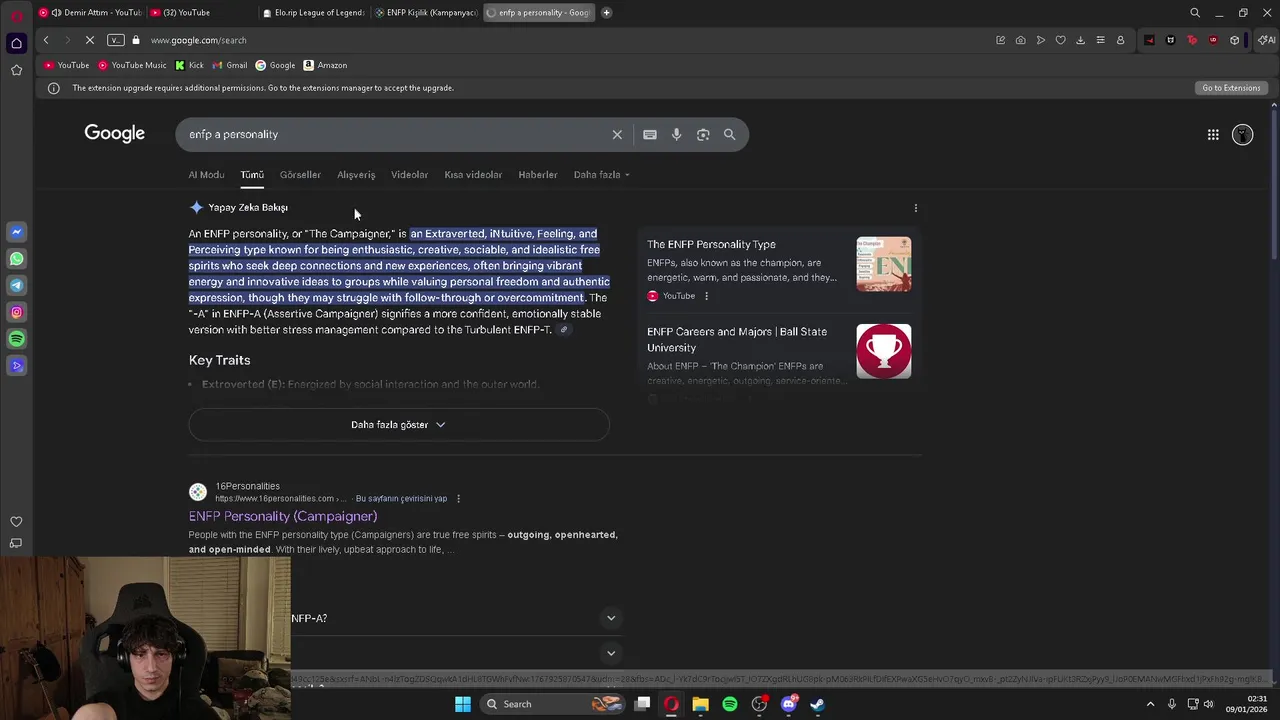Open the Google account avatar
The height and width of the screenshot is (720, 1280).
[1242, 135]
